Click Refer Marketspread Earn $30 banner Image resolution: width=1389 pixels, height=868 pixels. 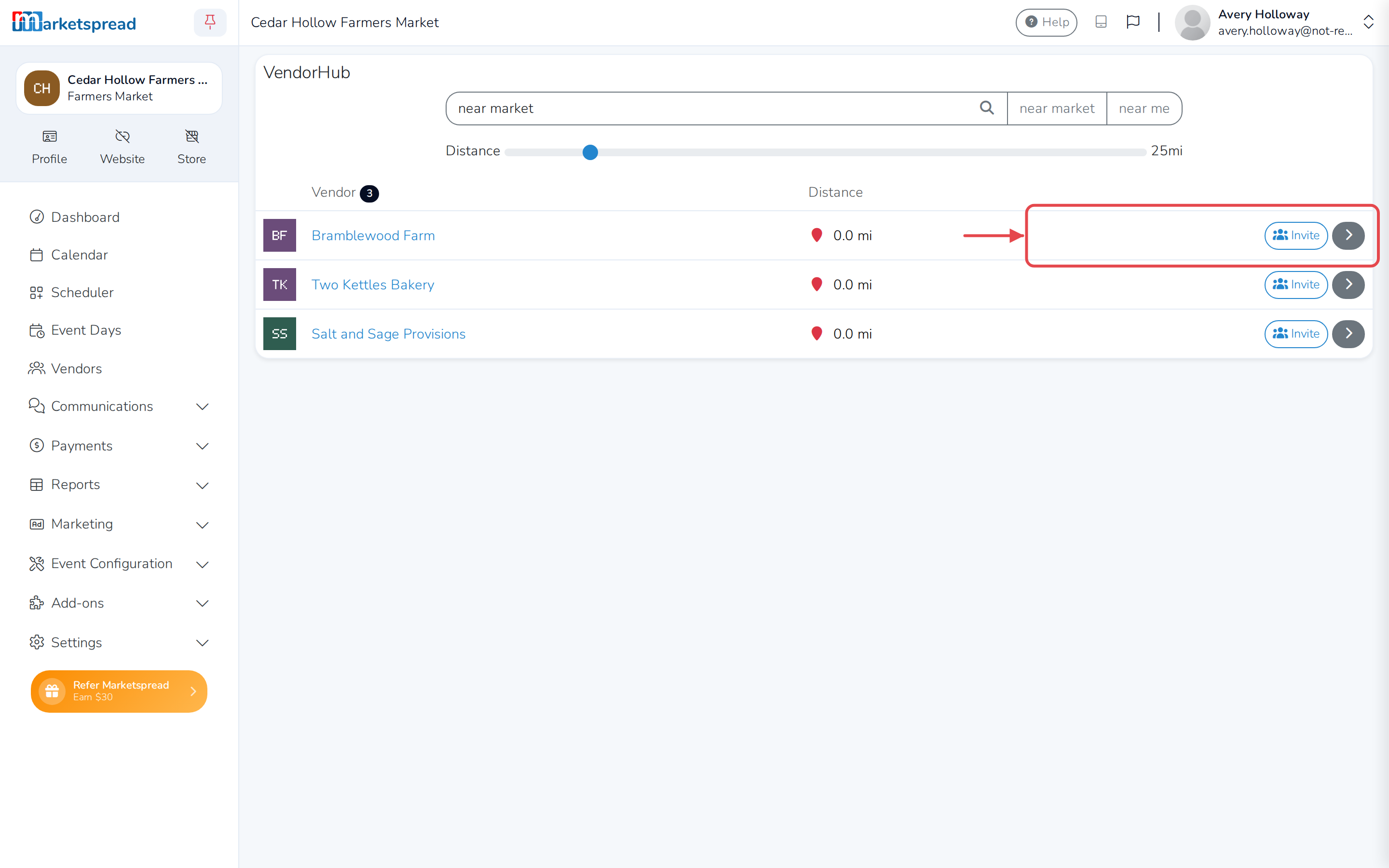[x=119, y=691]
